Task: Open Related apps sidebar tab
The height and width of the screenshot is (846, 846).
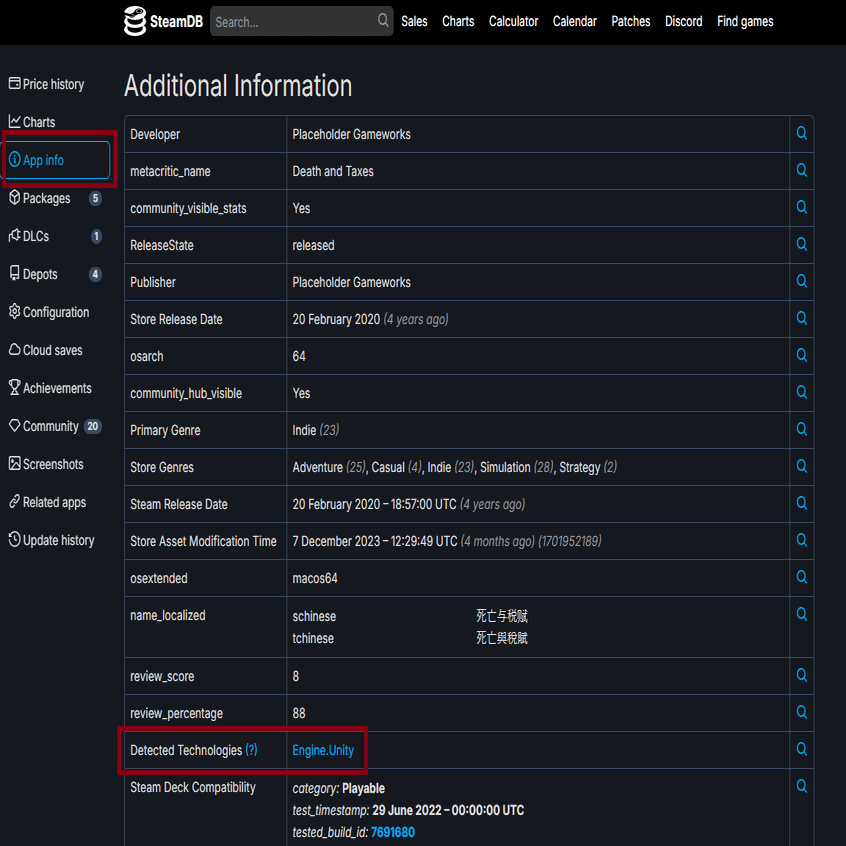Action: click(47, 502)
